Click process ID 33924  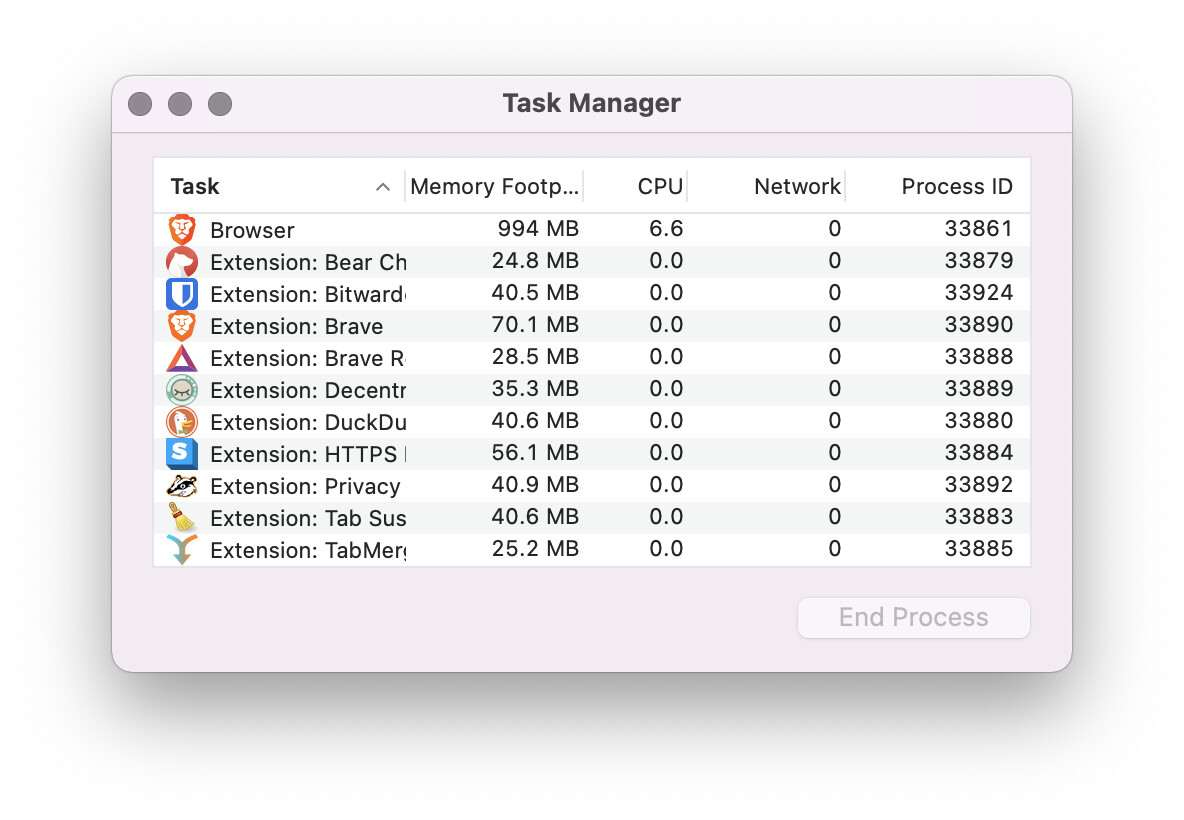coord(979,292)
